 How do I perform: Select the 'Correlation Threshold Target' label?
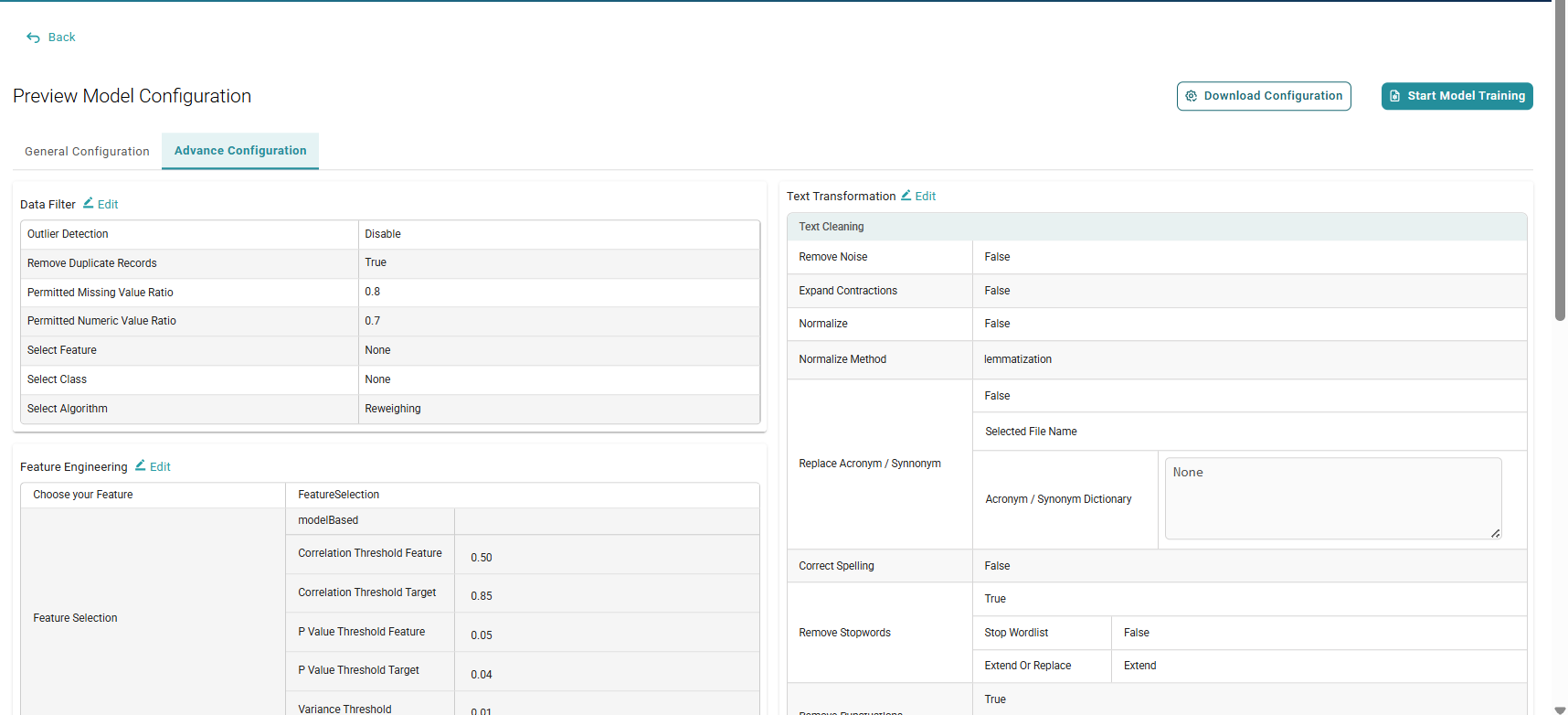tap(367, 592)
